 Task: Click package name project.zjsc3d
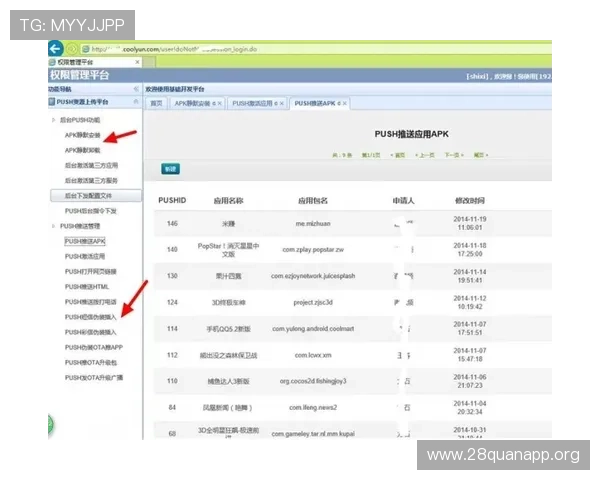(313, 302)
